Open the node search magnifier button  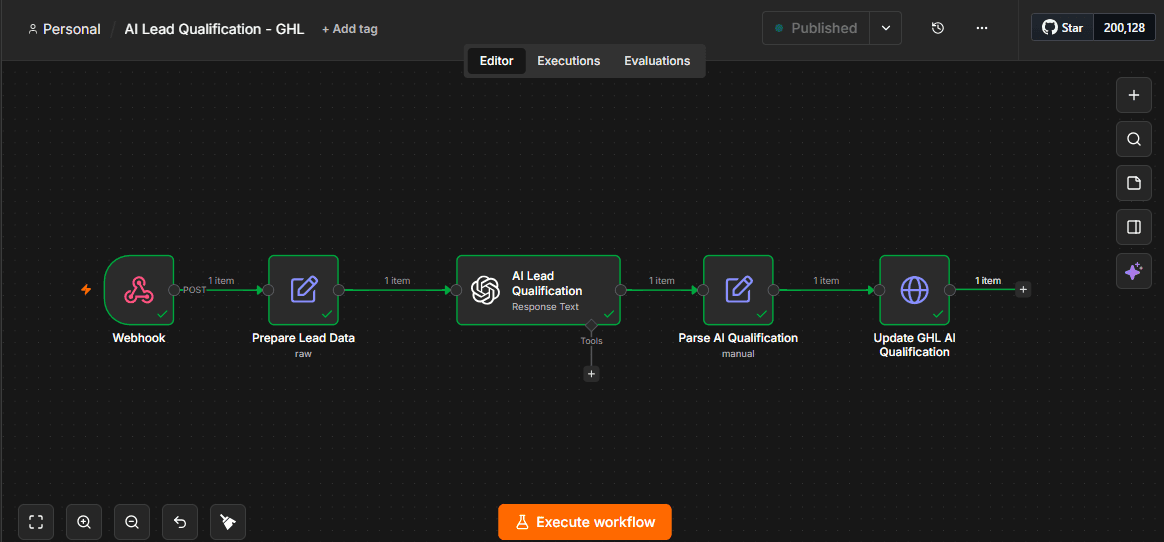[1134, 139]
